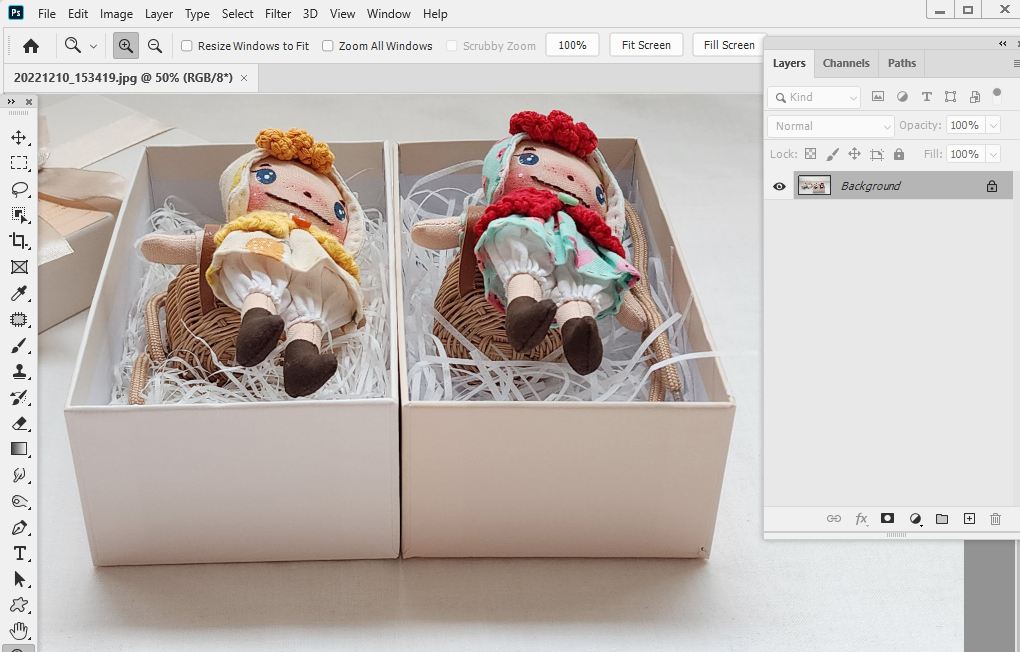Hide the Background layer visibility
1020x652 pixels.
[x=779, y=186]
